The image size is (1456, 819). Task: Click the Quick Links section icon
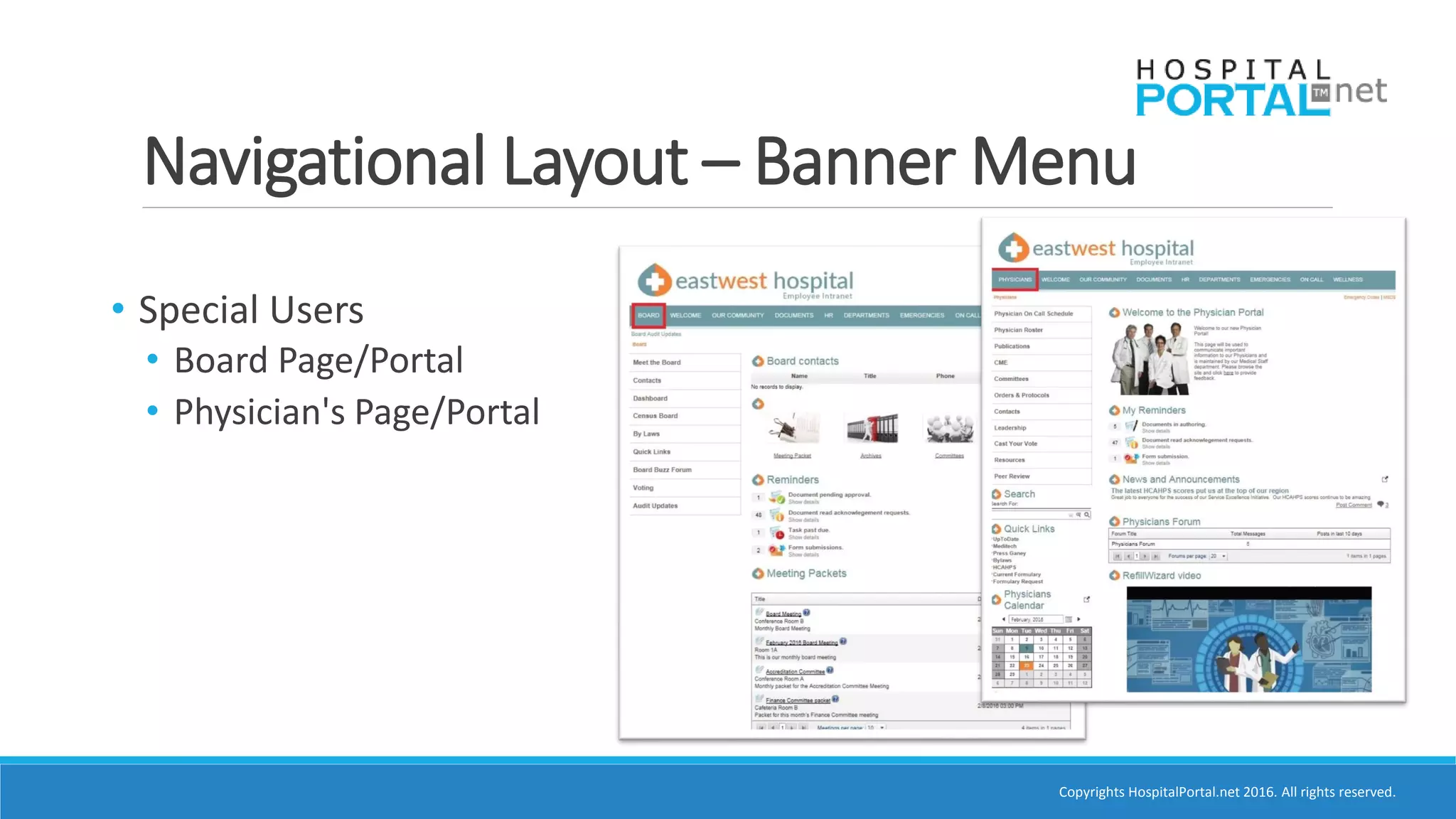point(996,529)
